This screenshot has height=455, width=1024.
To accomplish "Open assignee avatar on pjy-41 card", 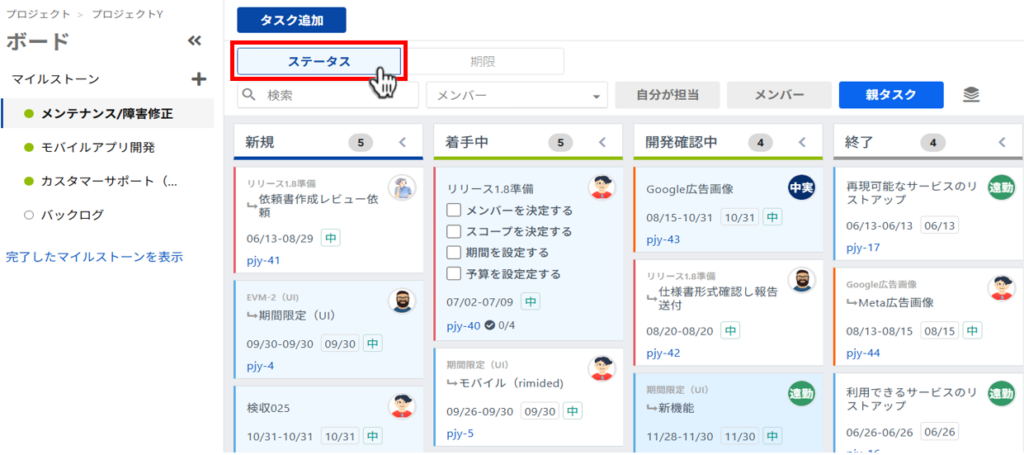I will [402, 188].
